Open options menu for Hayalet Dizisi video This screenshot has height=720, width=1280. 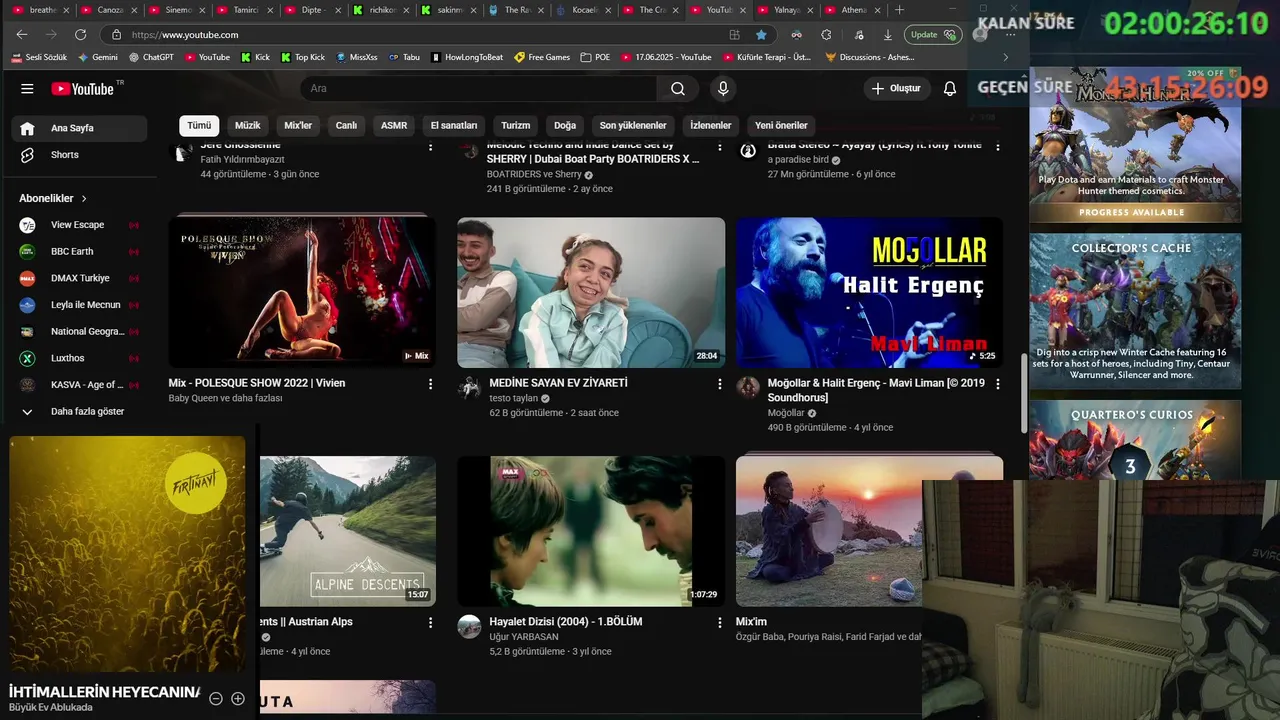click(x=719, y=622)
